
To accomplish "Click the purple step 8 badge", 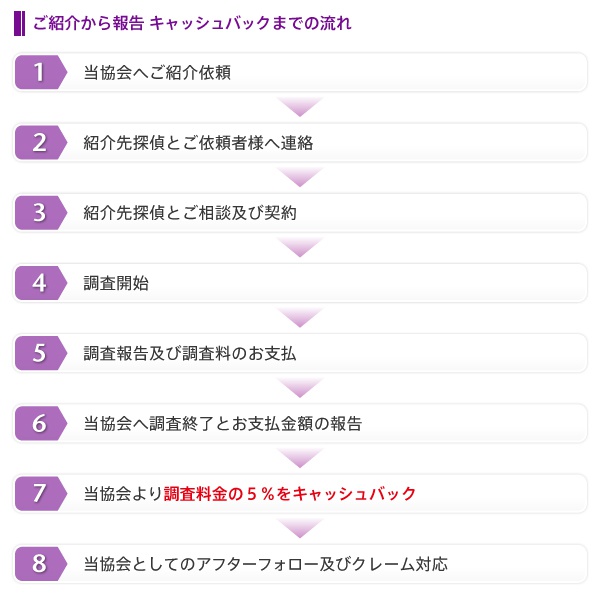I will 41,564.
